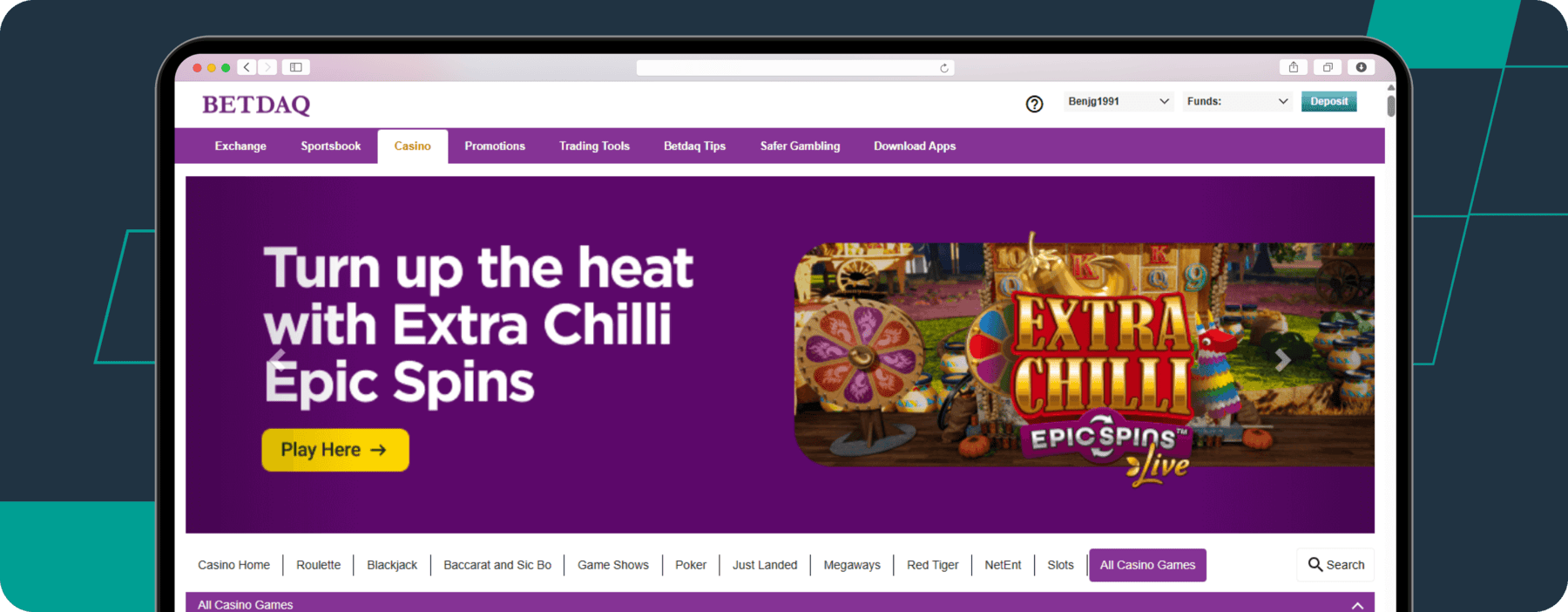This screenshot has height=612, width=1568.
Task: Select Baccarat and Sic Bo category
Action: click(x=497, y=565)
